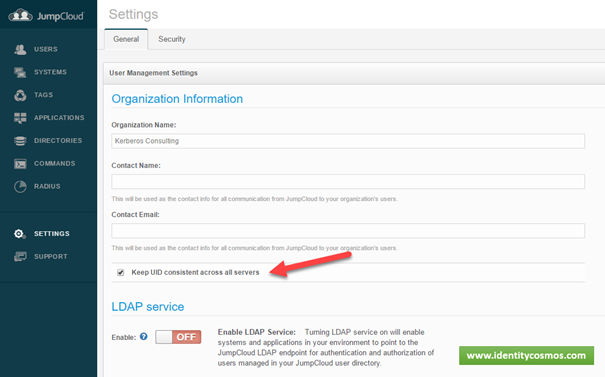The width and height of the screenshot is (605, 377).
Task: Open the Support chat icon
Action: pos(20,257)
